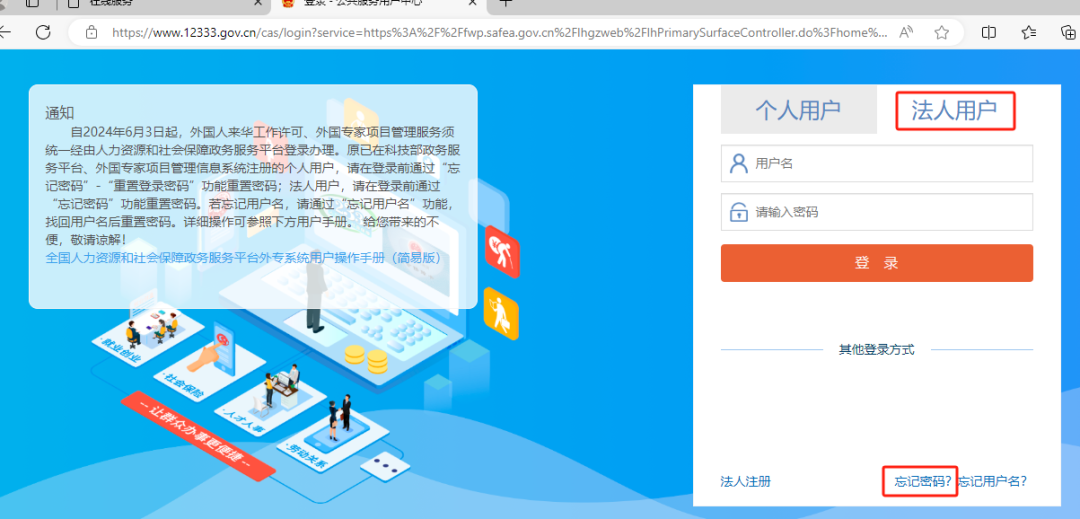Open the 用户操作手册（简易版） link in notice
The image size is (1080, 519).
click(242, 258)
